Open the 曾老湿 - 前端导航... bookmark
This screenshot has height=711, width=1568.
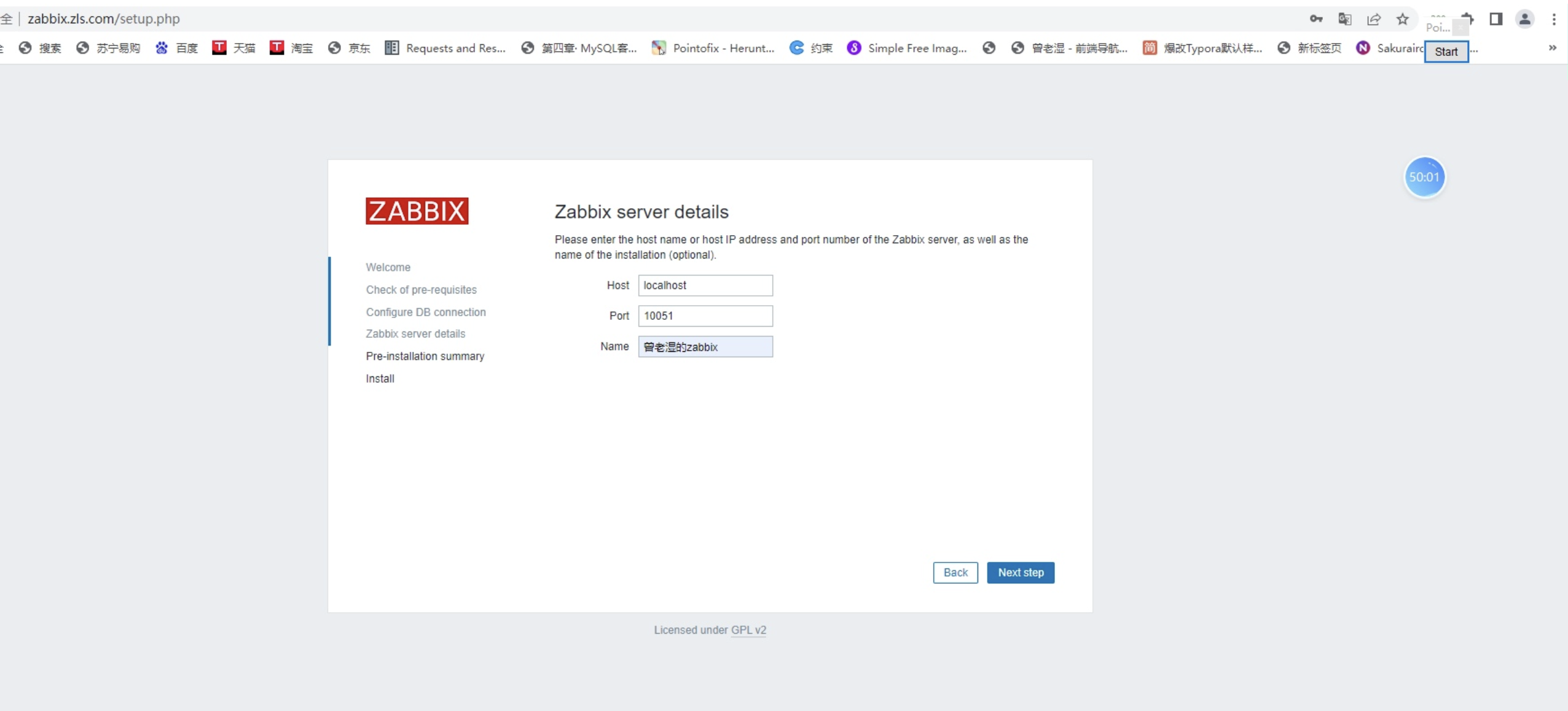[1069, 48]
